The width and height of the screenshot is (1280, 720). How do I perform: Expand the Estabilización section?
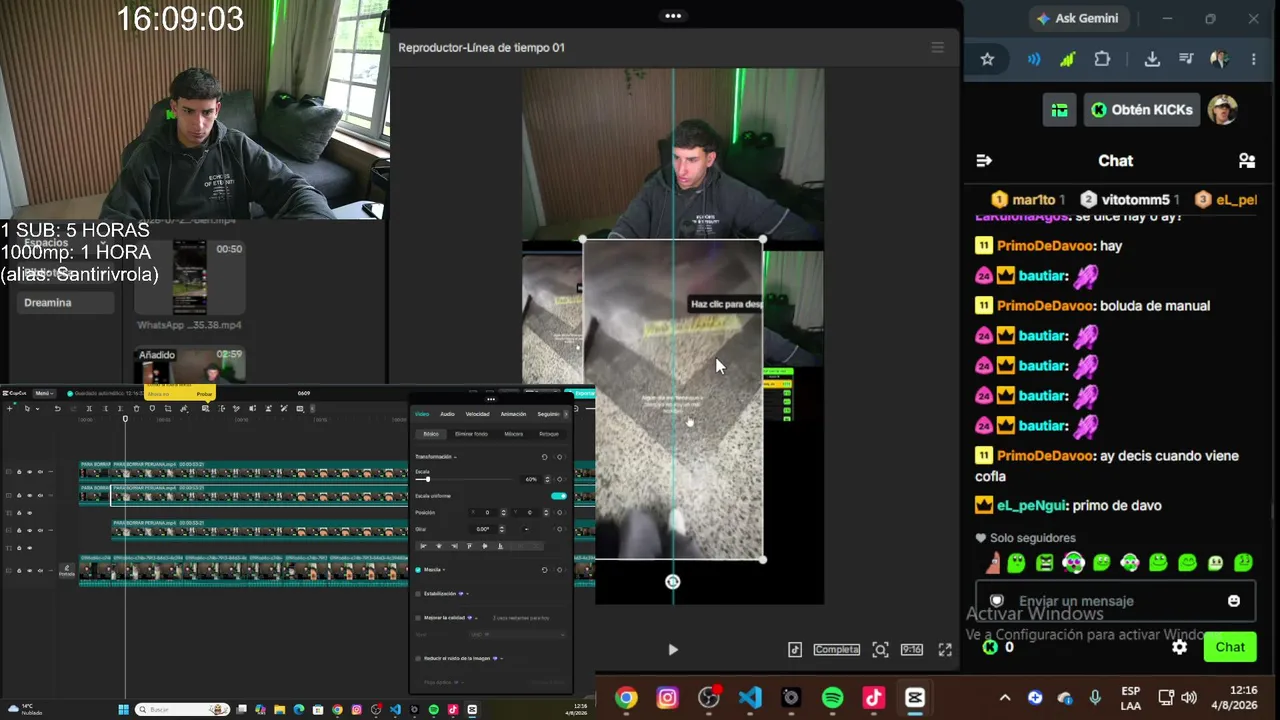coord(467,594)
